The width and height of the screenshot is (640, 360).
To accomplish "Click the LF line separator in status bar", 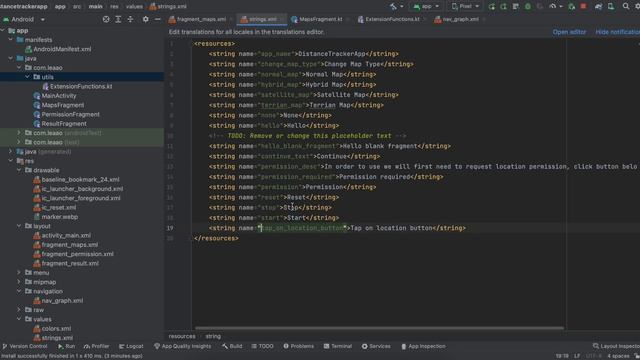I will point(577,356).
